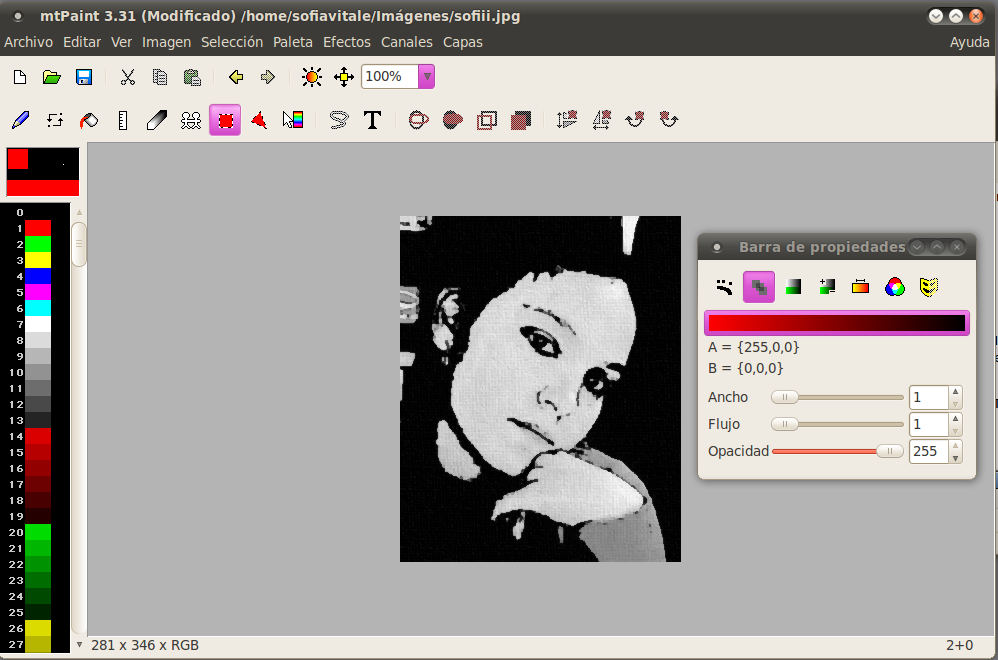Open the Text tool
This screenshot has width=998, height=660.
click(372, 120)
